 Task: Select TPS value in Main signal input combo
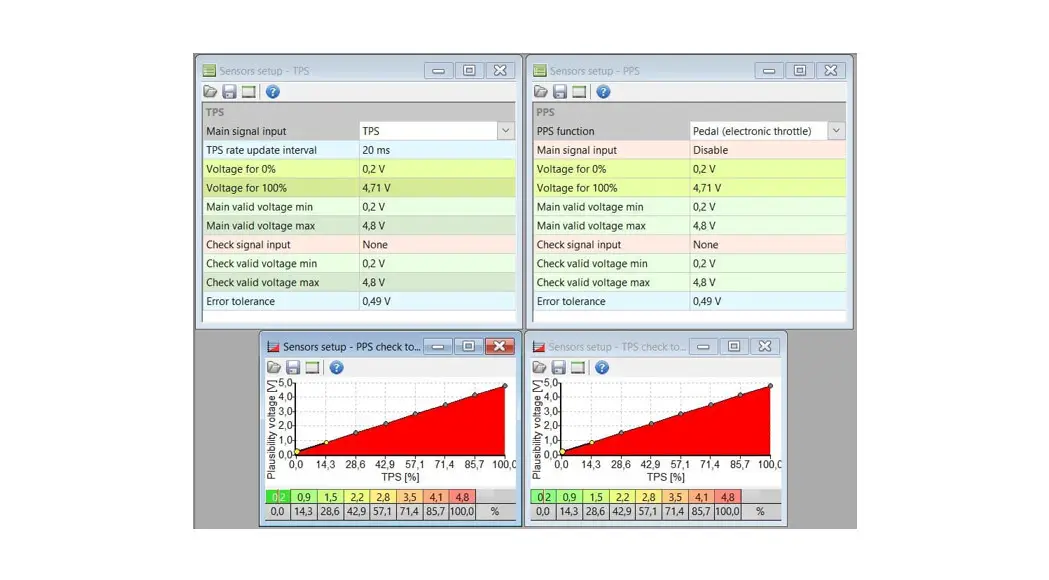[x=429, y=131]
